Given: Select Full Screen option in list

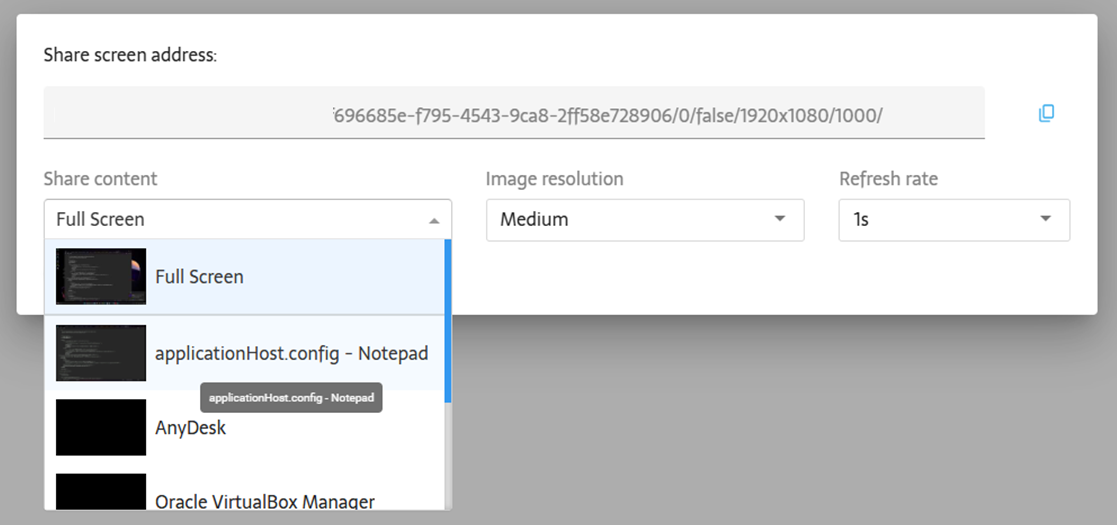Looking at the screenshot, I should (x=199, y=277).
